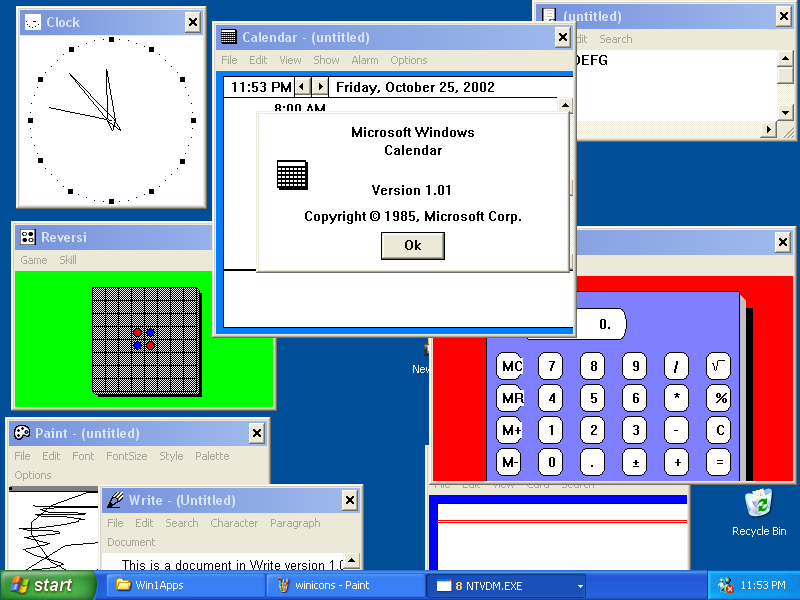Open the Palette menu in Paint
This screenshot has width=800, height=600.
212,456
